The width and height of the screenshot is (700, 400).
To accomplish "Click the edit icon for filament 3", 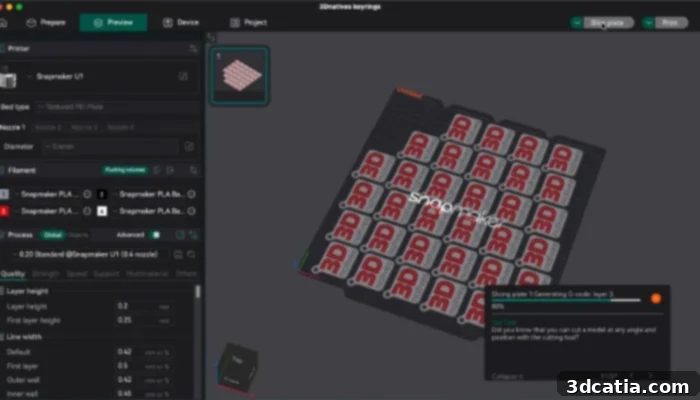I will pos(88,211).
